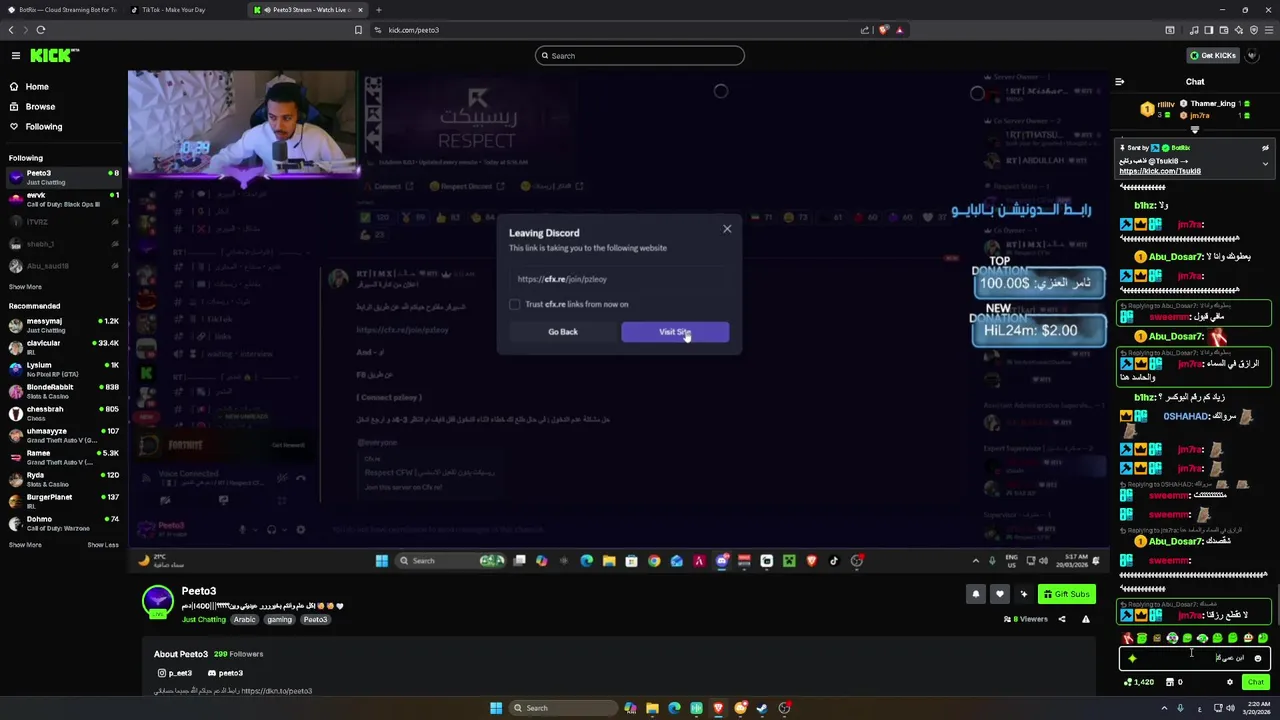Click the Arabic tag
Screen dimensions: 1280x720
(245, 620)
